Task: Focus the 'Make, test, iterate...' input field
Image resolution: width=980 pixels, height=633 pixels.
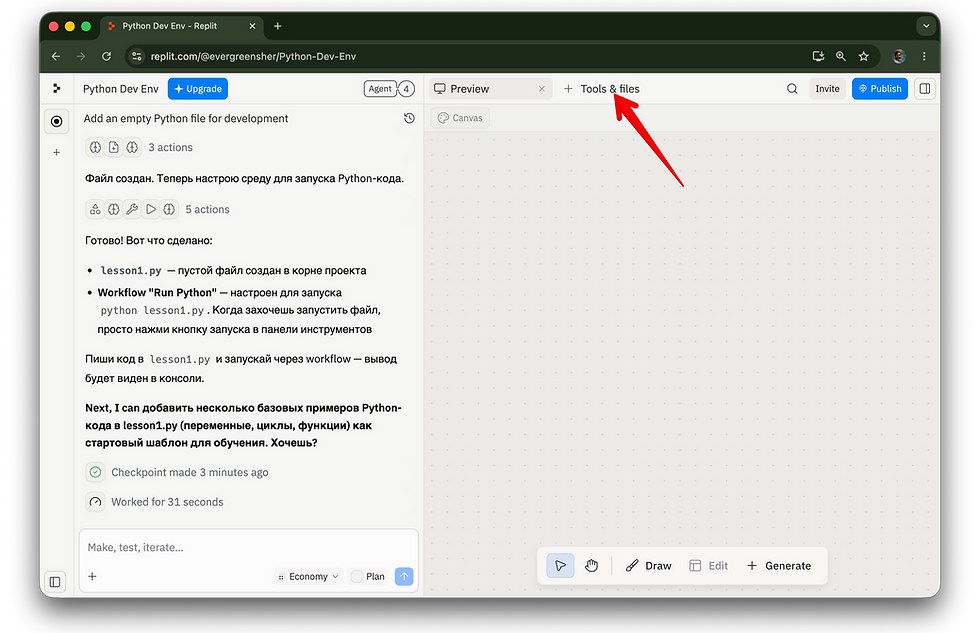Action: [x=248, y=547]
